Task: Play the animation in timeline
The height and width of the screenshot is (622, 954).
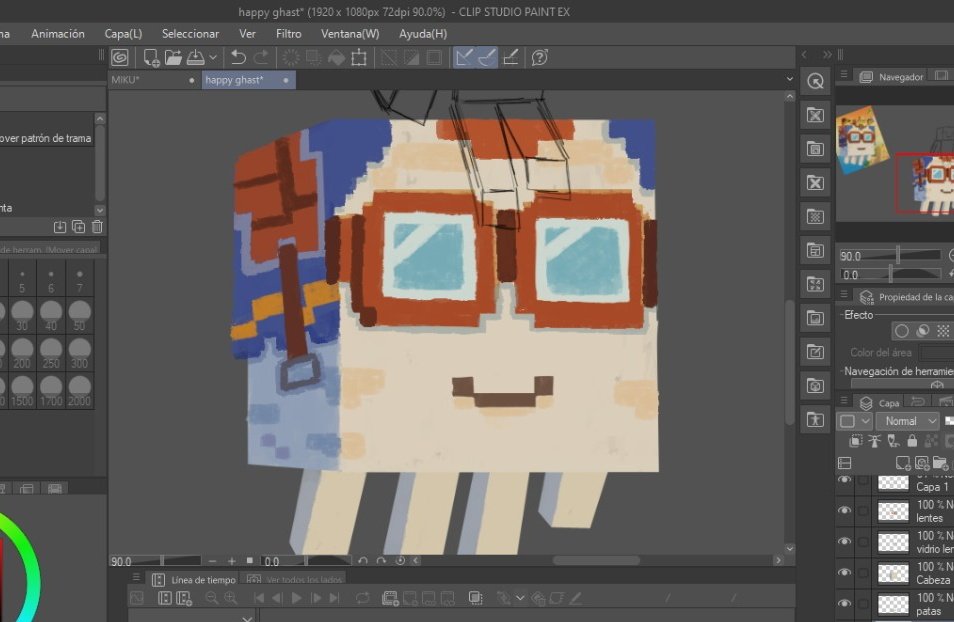Action: click(x=296, y=598)
